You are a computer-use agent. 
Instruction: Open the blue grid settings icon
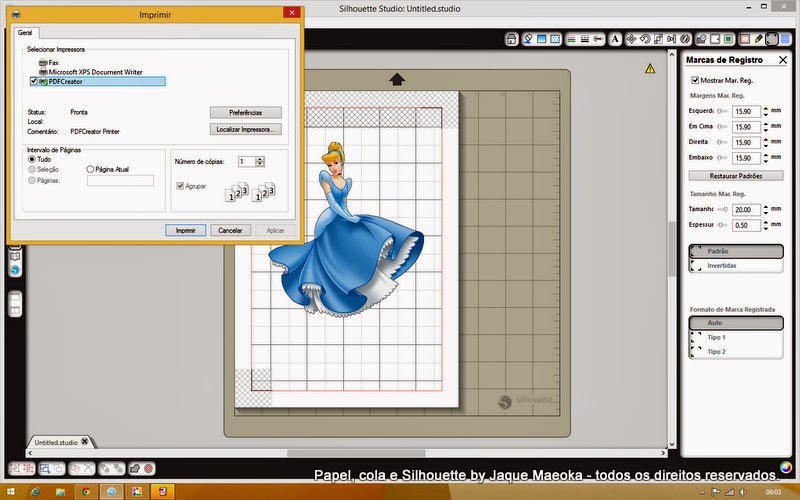click(785, 39)
